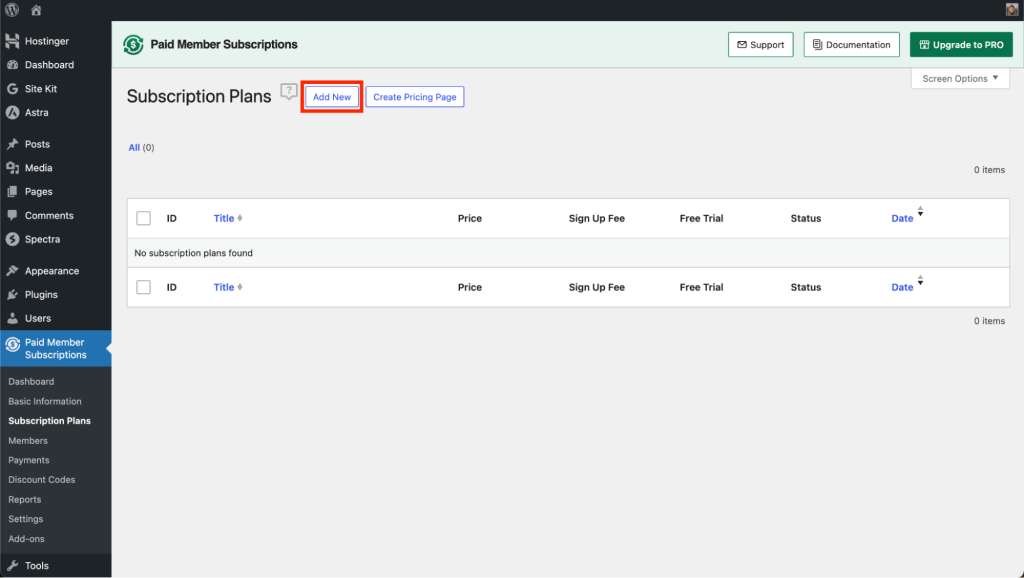Select the All (0) filter
This screenshot has height=578, width=1024.
tap(134, 147)
